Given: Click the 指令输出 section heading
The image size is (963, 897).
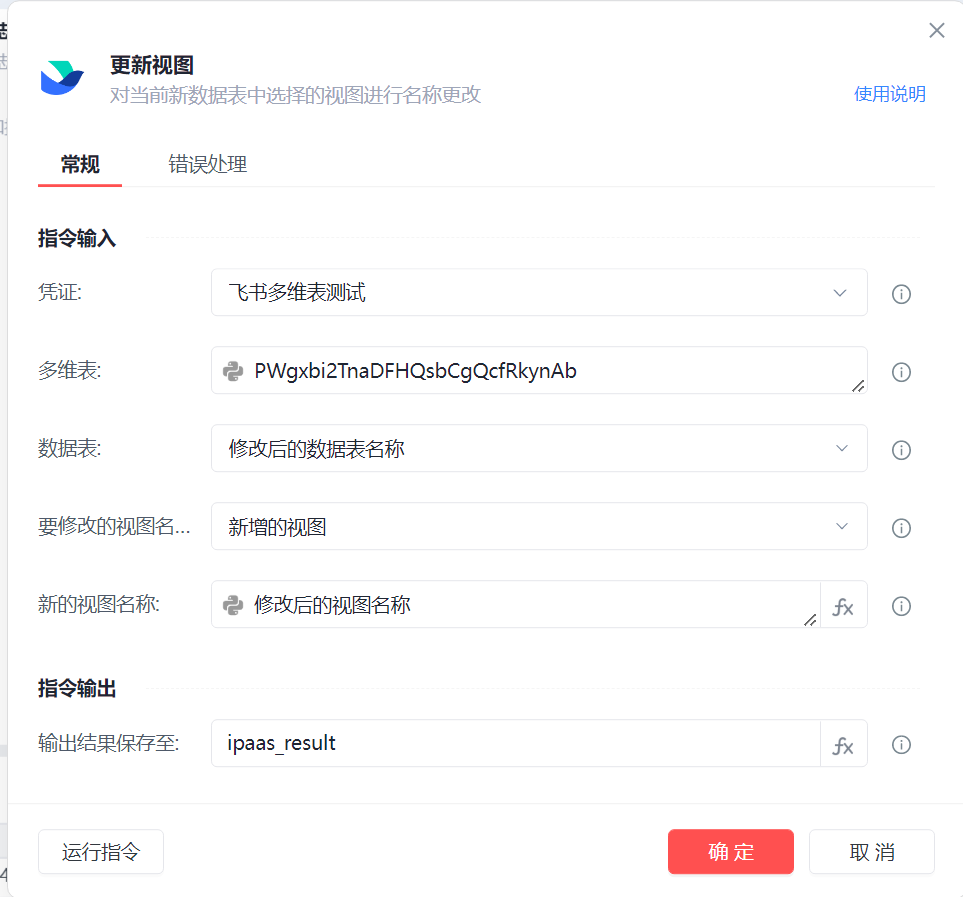Looking at the screenshot, I should 77,688.
